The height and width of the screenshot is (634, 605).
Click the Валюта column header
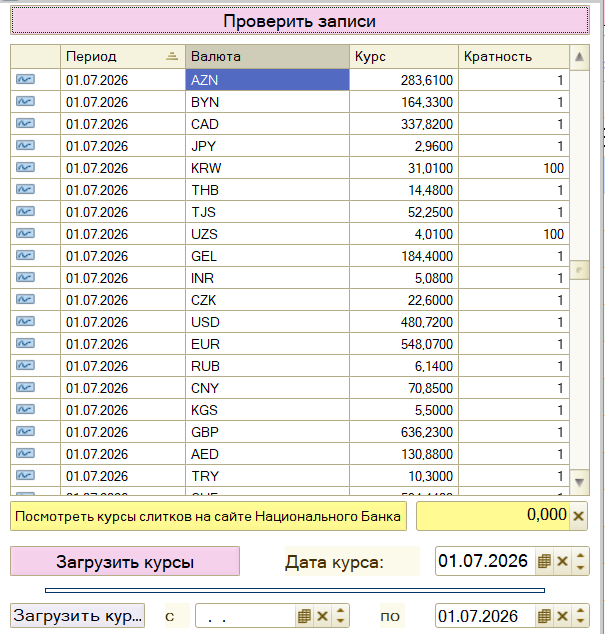point(267,56)
